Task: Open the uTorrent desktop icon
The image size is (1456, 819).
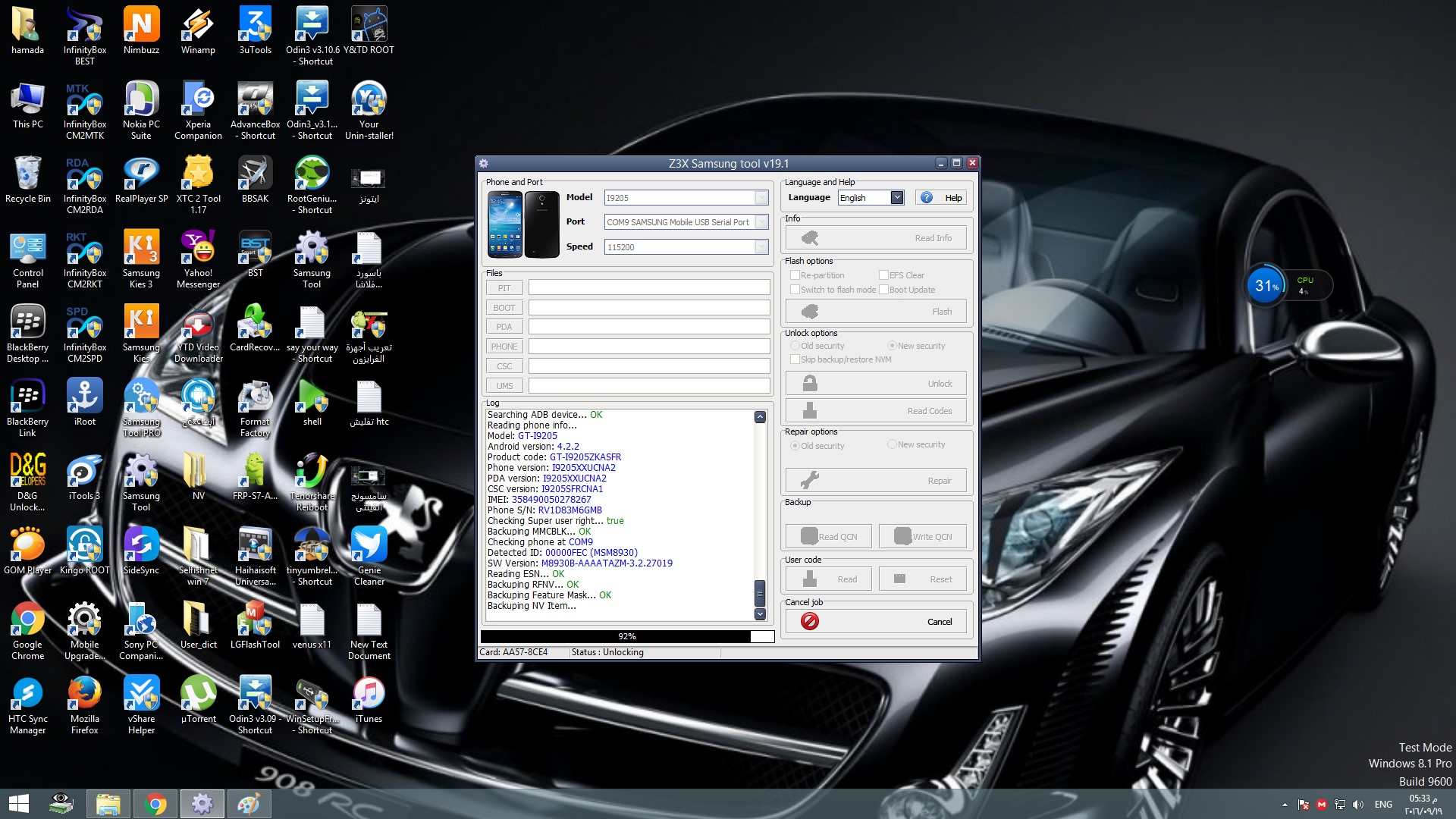Action: click(198, 699)
